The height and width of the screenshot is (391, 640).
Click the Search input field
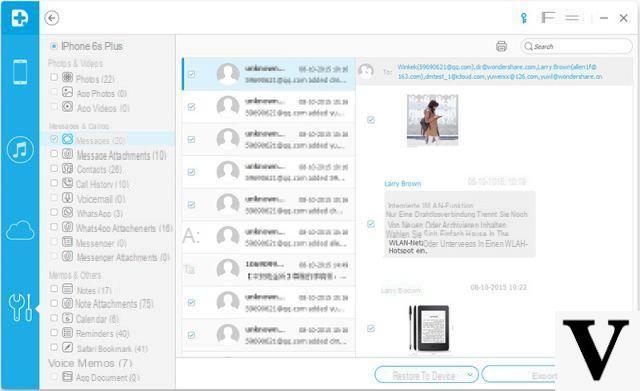tap(576, 46)
